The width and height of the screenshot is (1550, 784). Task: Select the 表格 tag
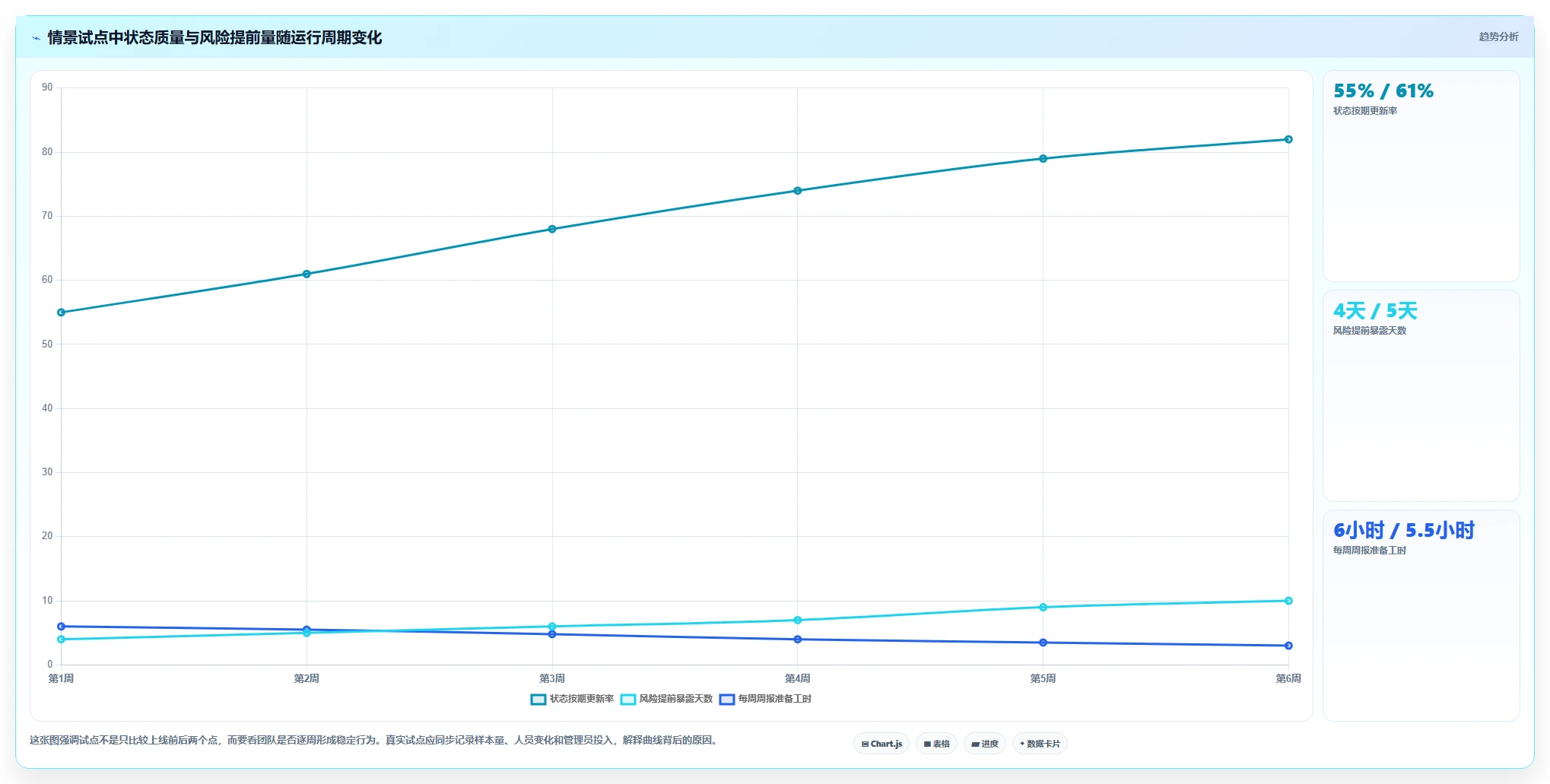point(936,744)
